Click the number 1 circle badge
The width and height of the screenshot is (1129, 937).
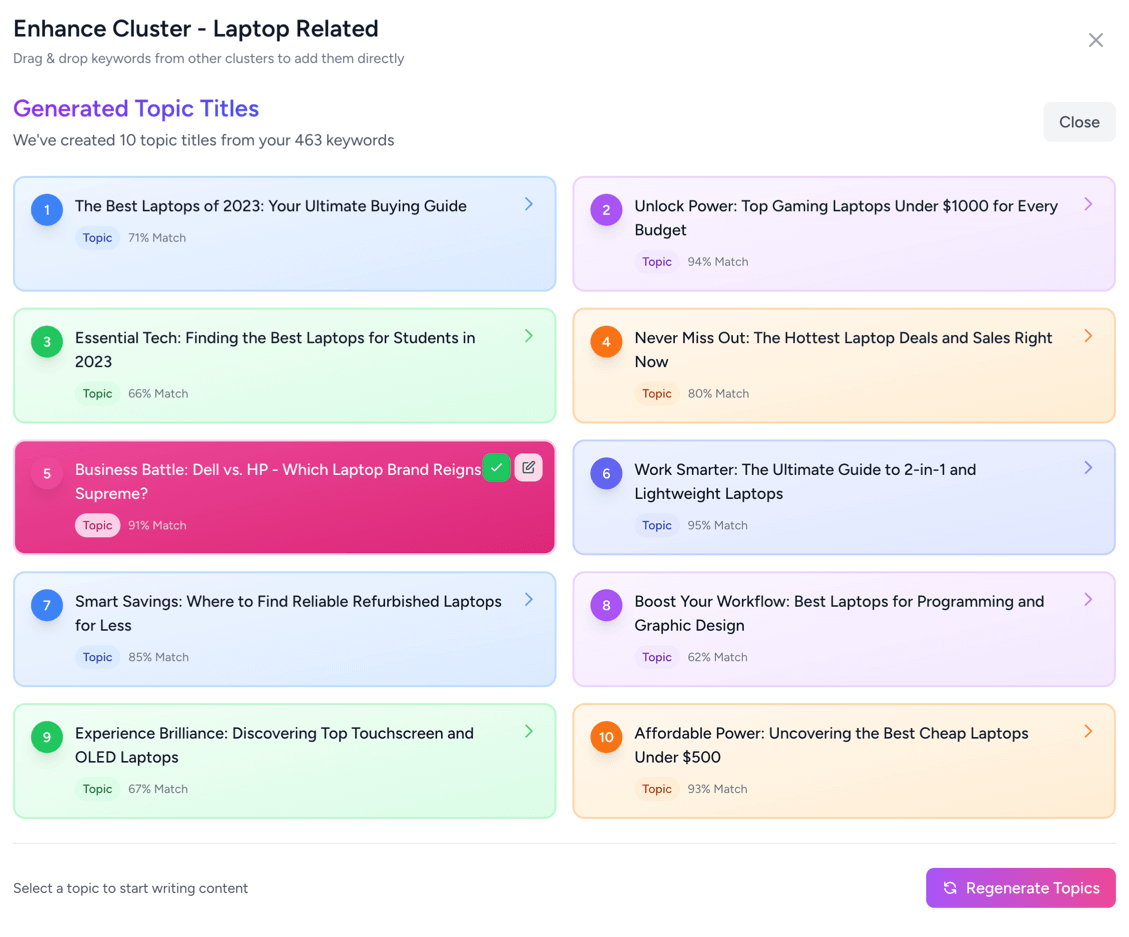[x=47, y=210]
